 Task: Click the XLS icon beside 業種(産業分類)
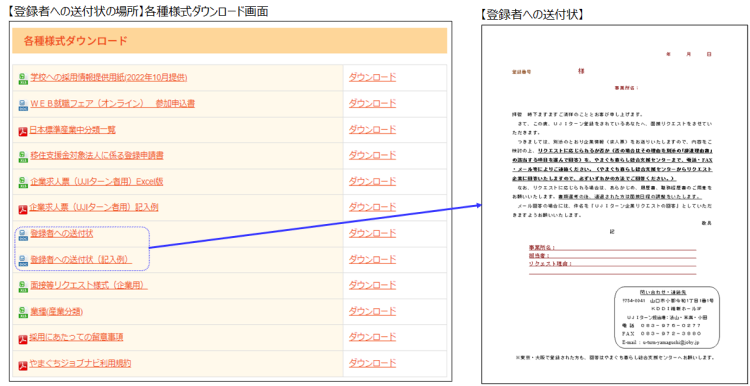pos(23,312)
